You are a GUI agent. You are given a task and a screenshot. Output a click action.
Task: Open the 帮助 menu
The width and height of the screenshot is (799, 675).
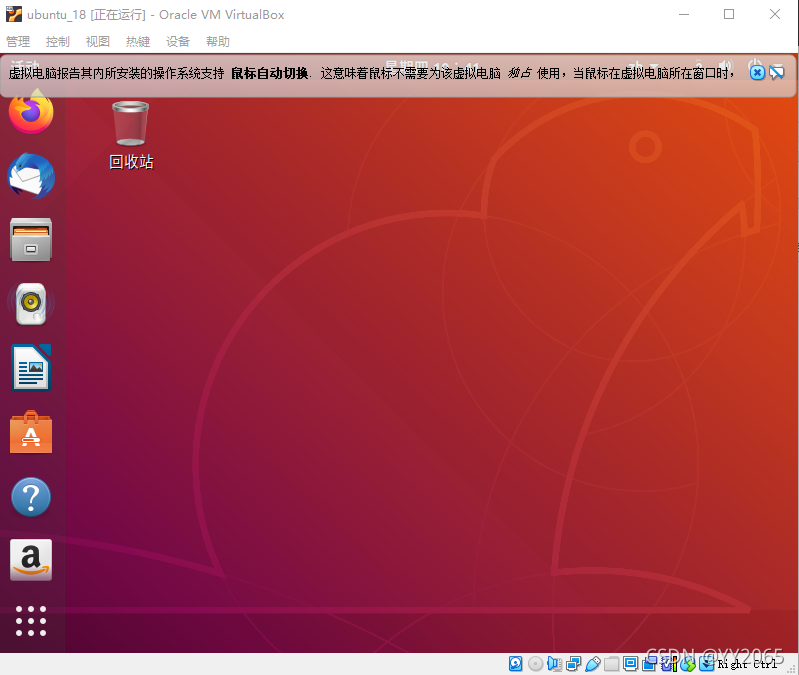pyautogui.click(x=218, y=41)
